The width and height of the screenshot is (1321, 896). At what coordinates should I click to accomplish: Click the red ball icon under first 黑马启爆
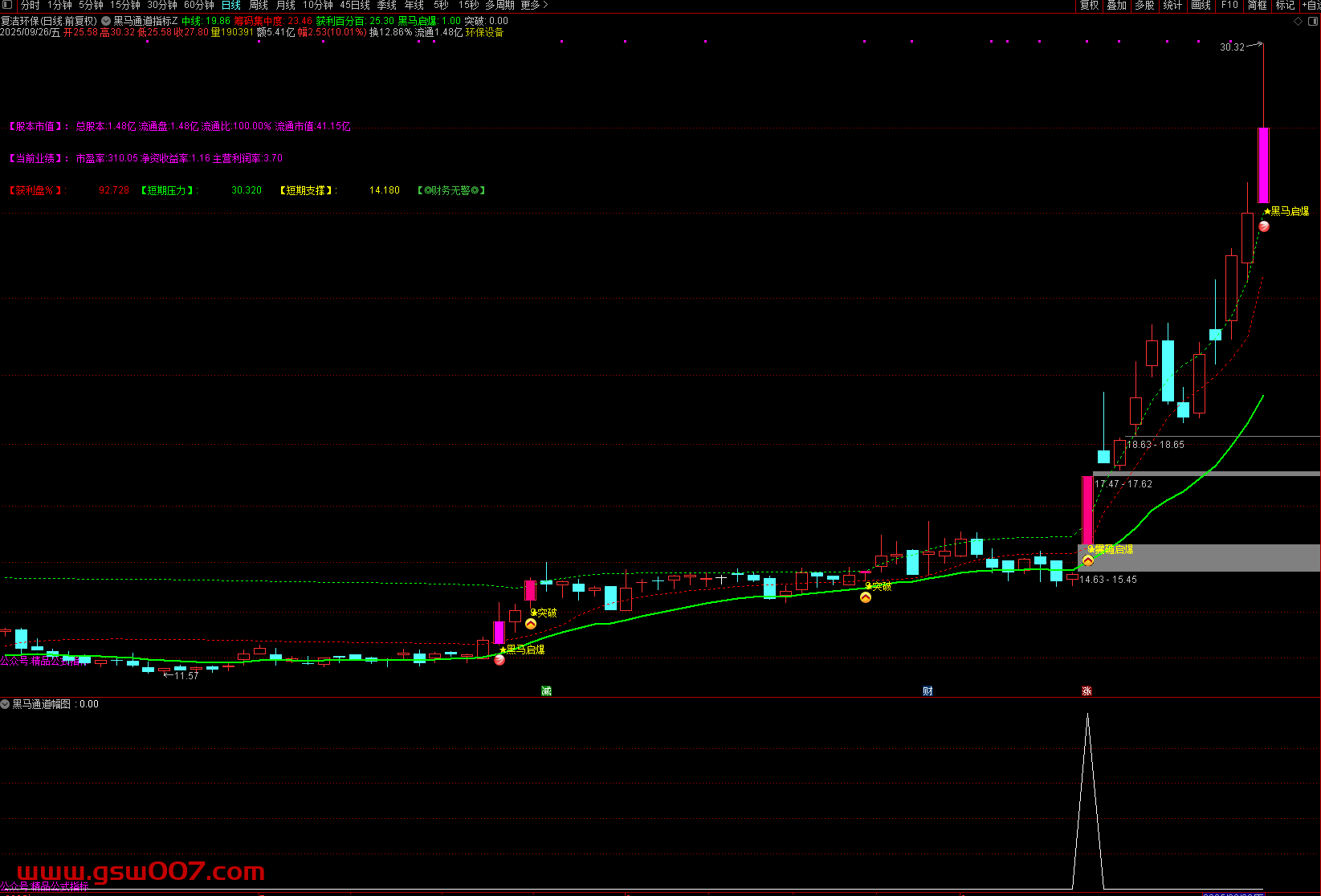point(499,660)
